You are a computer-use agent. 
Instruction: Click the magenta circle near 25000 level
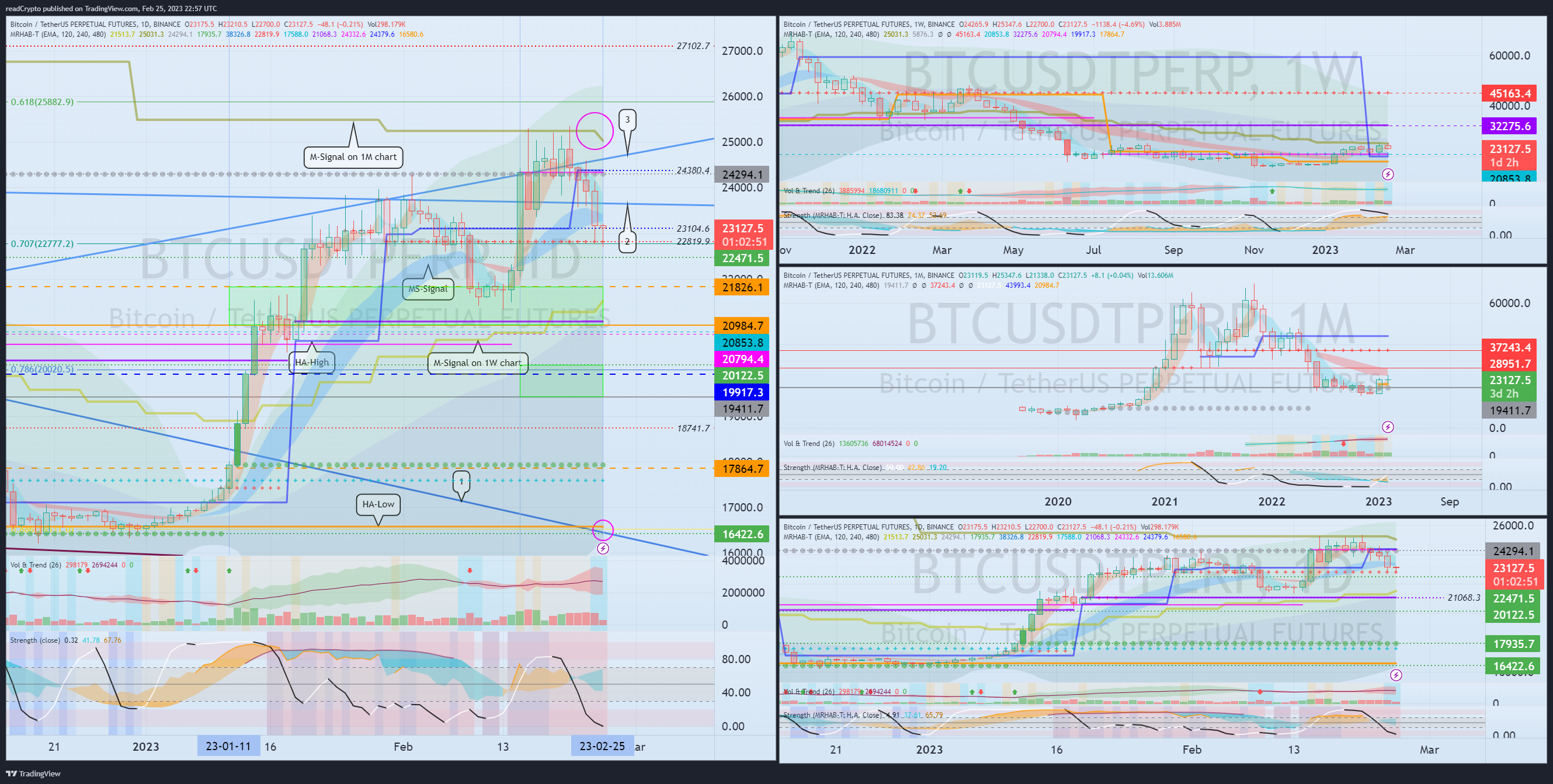(595, 131)
